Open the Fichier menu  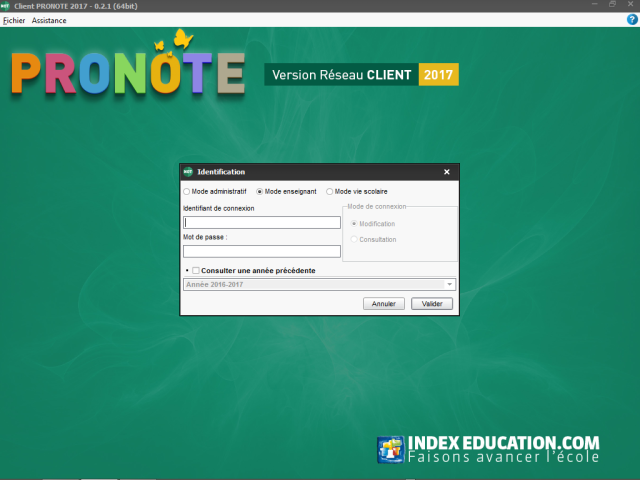[14, 20]
